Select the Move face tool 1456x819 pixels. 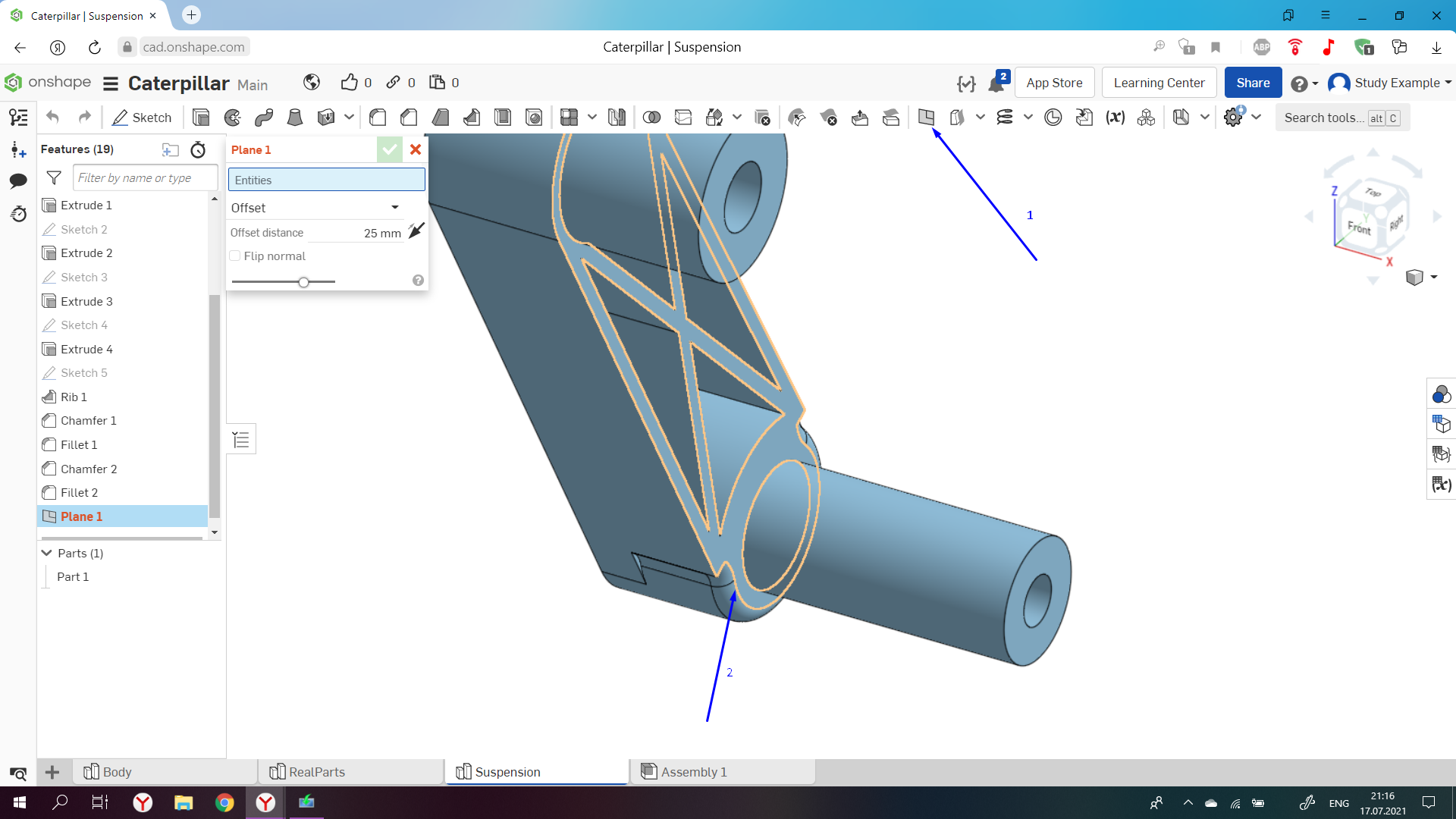click(860, 118)
